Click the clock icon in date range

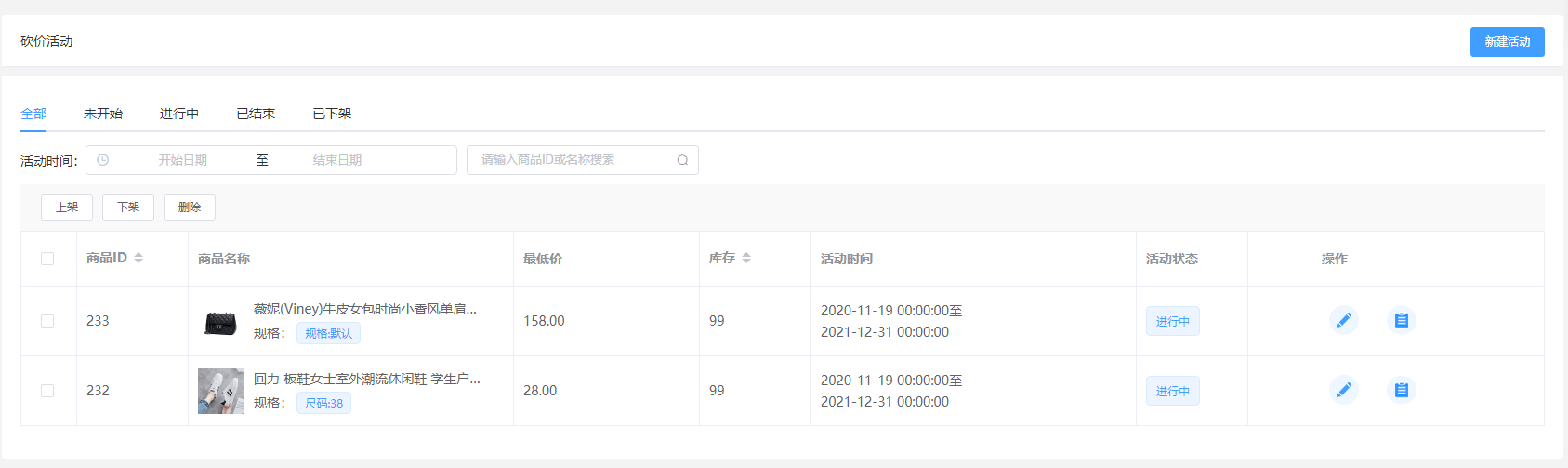pos(103,160)
